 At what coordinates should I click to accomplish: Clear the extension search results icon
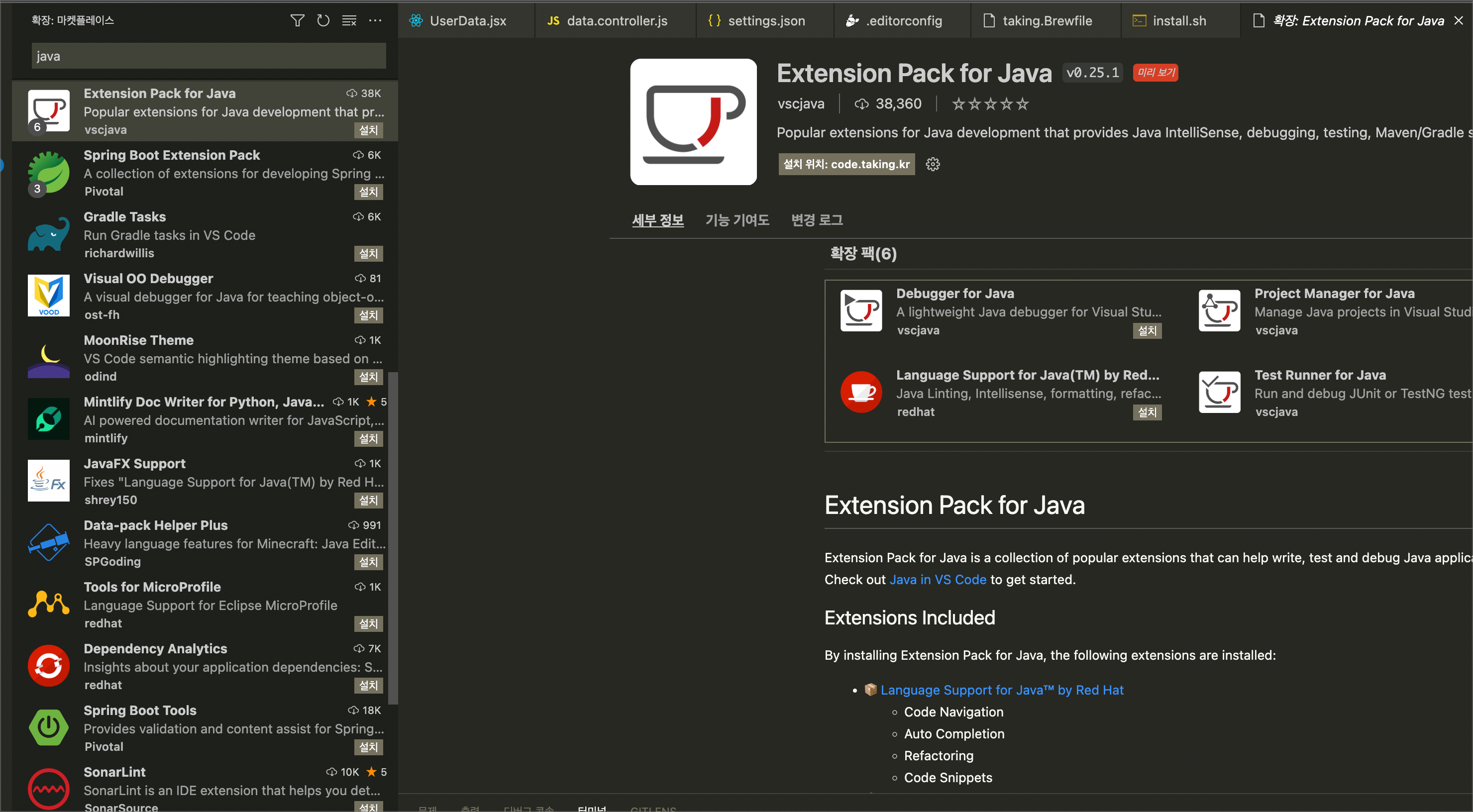pos(349,20)
